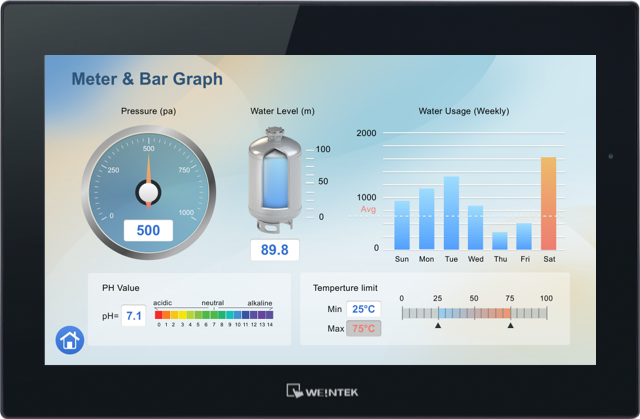640x419 pixels.
Task: Select the pressure value field showing 500
Action: 148,230
